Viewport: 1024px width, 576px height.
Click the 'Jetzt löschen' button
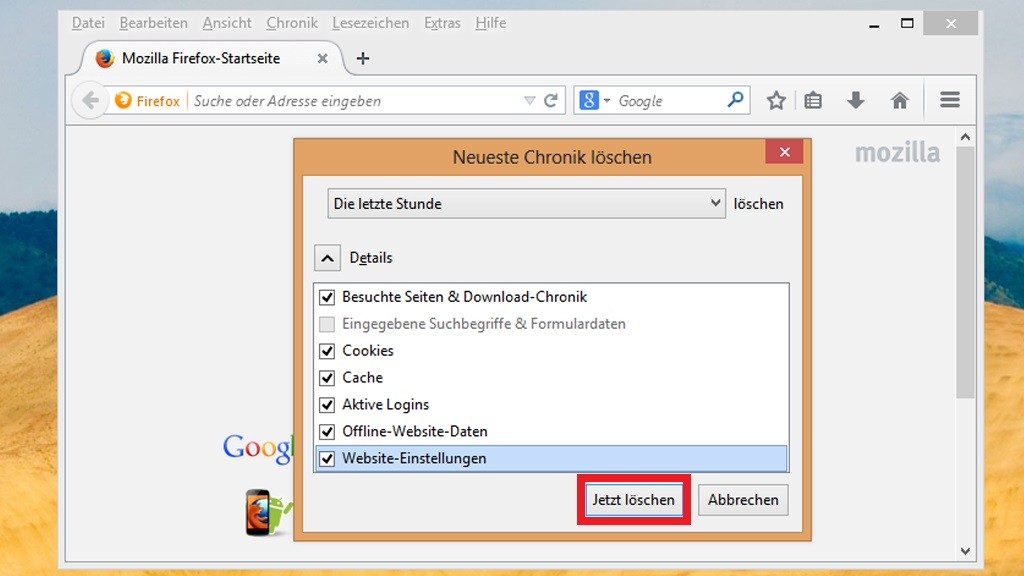point(634,500)
